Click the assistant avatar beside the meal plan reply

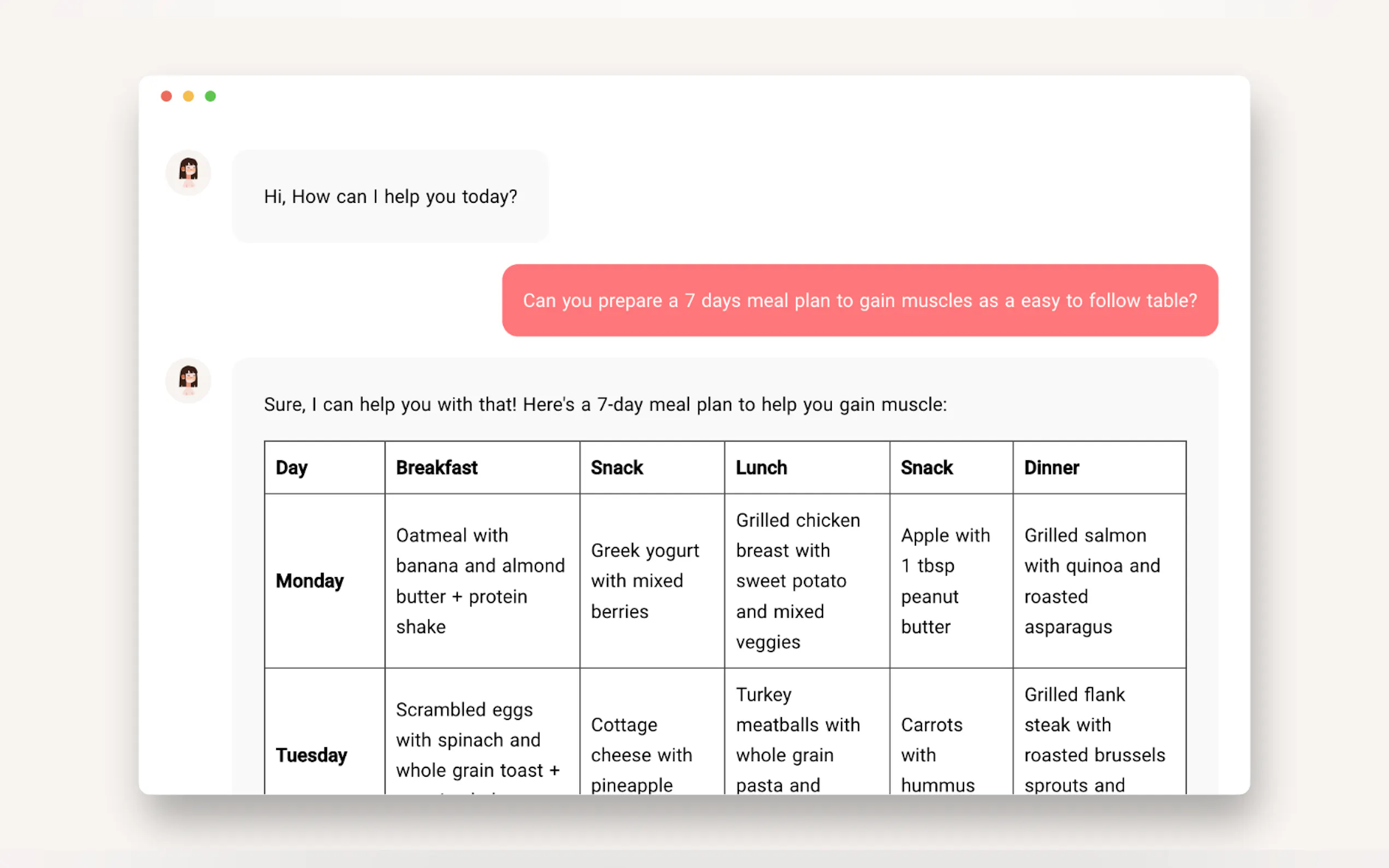(x=188, y=380)
